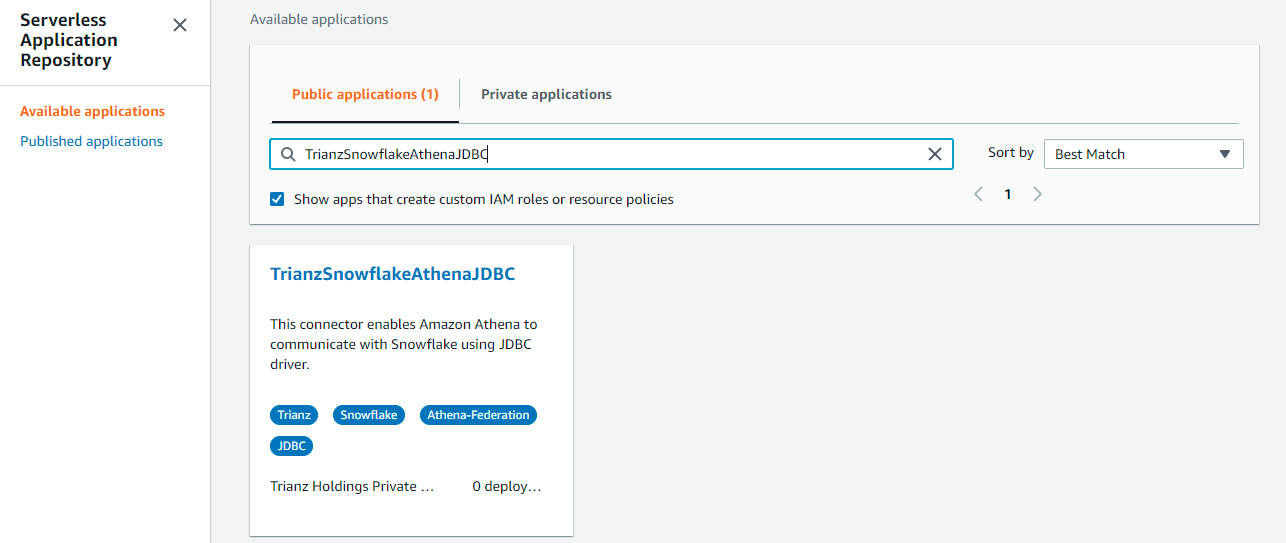Screen dimensions: 1286x543
Task: Go to next results page
Action: pos(1037,194)
